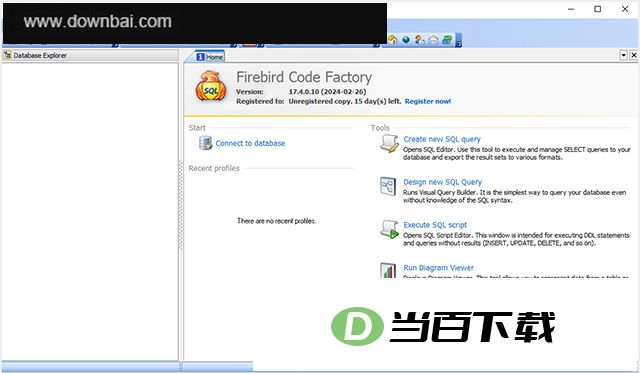Click the 'There are no recent profiles.' text

[276, 221]
